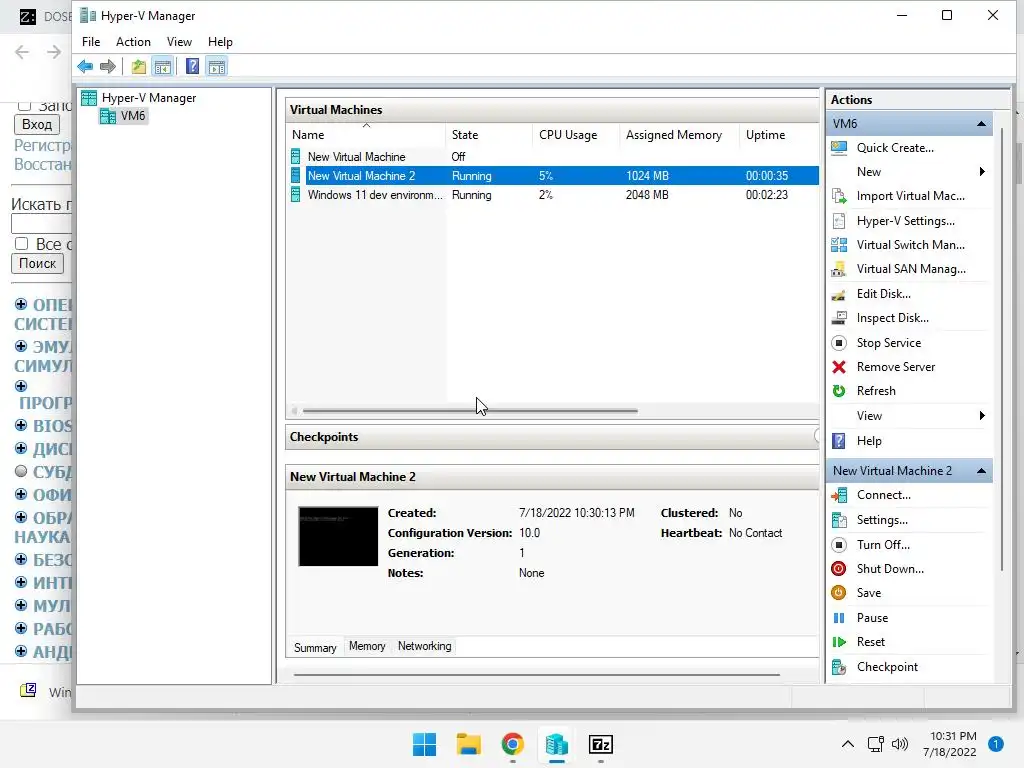This screenshot has height=768, width=1024.
Task: Click the search input in background window
Action: tap(42, 223)
